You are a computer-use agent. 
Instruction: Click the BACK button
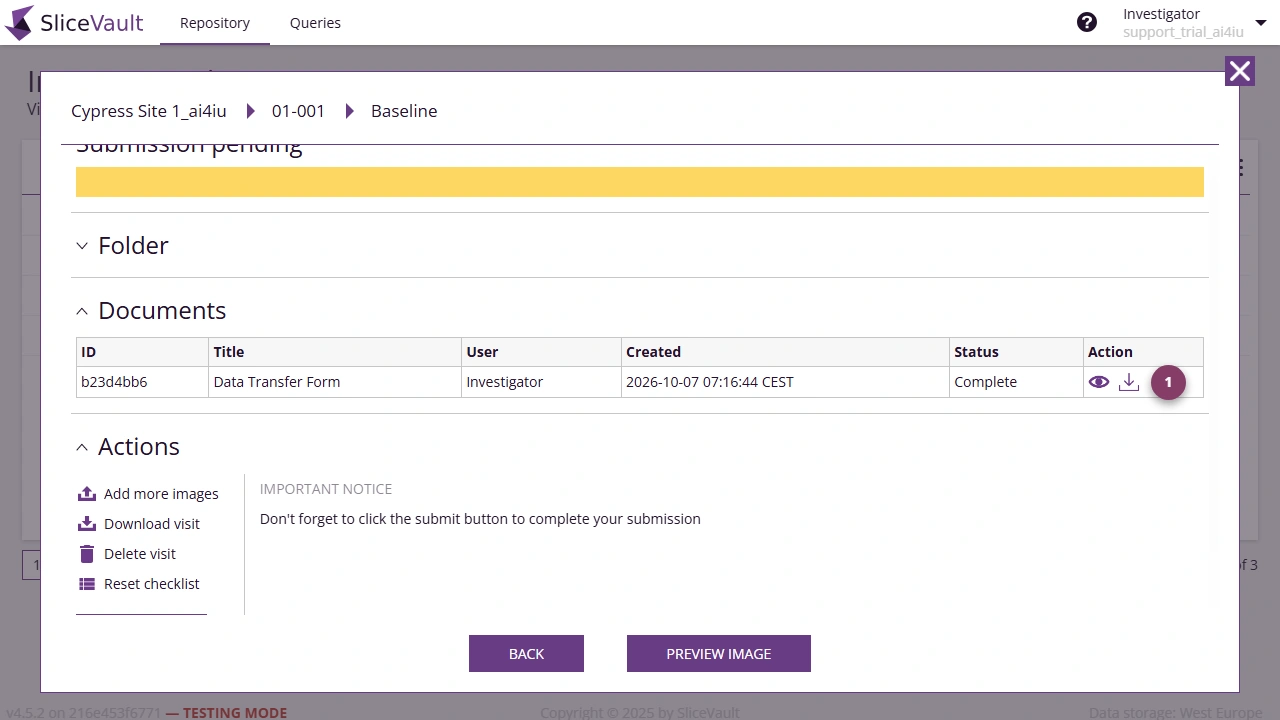[526, 654]
